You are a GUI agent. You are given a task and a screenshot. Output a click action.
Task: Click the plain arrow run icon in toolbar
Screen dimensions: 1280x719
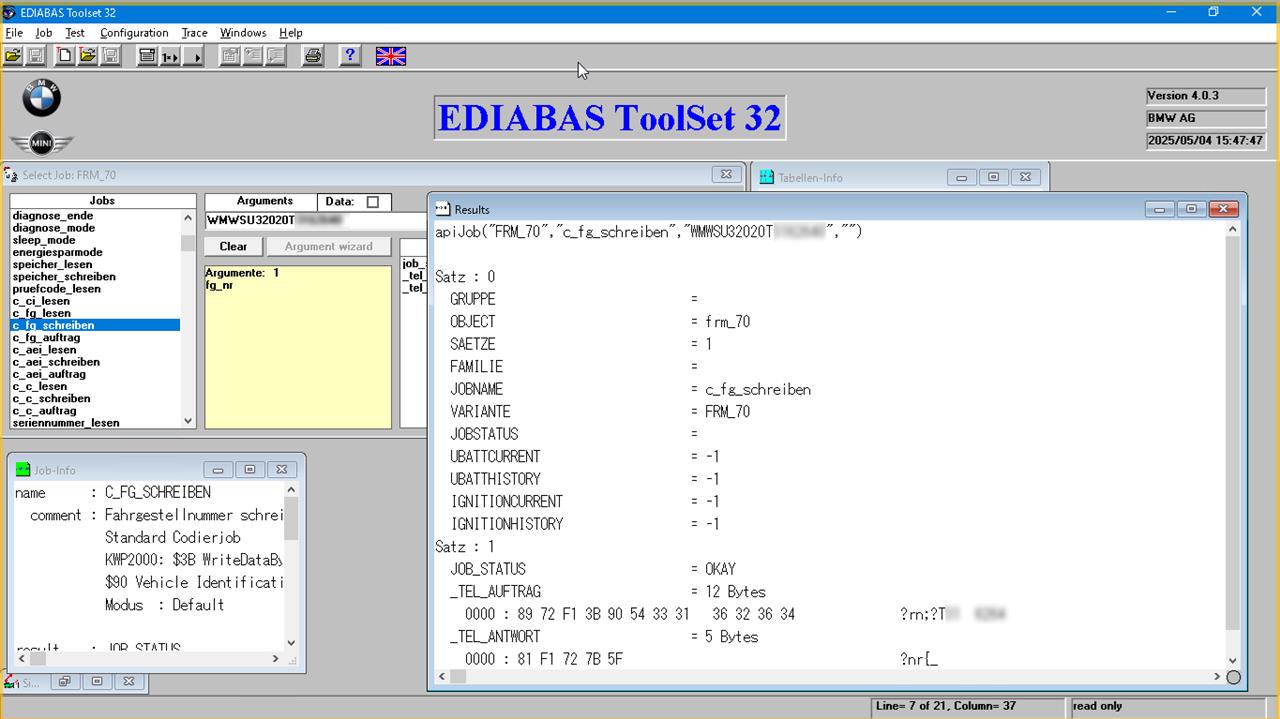point(193,56)
